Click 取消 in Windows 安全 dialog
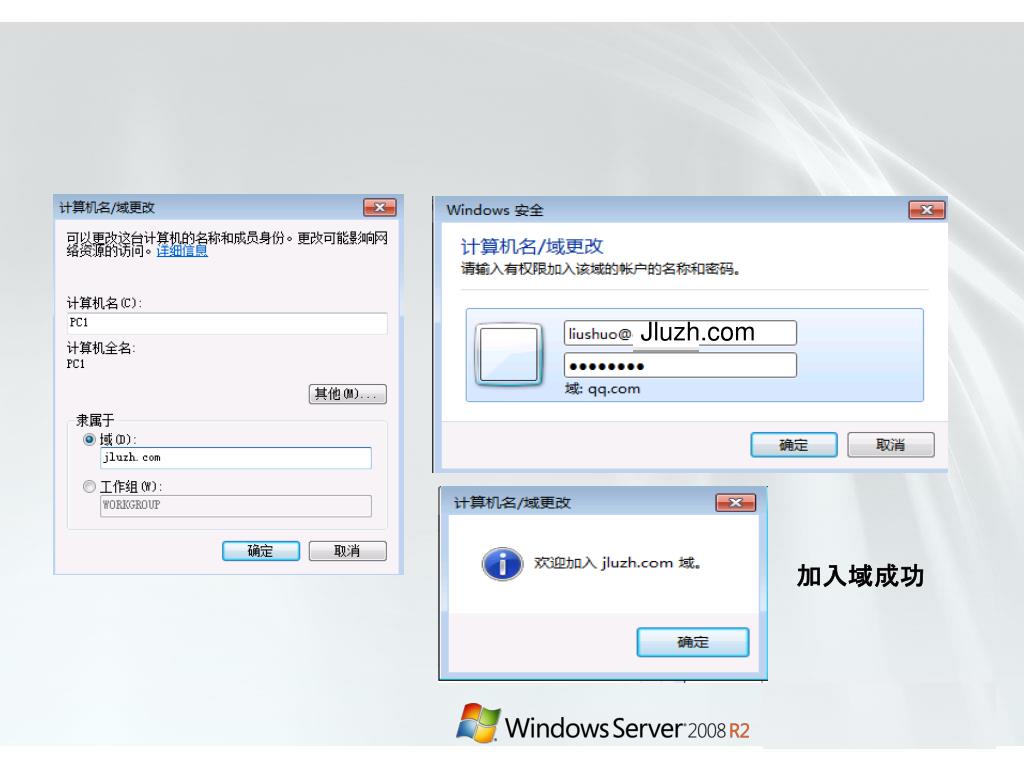This screenshot has height=768, width=1024. [x=891, y=445]
